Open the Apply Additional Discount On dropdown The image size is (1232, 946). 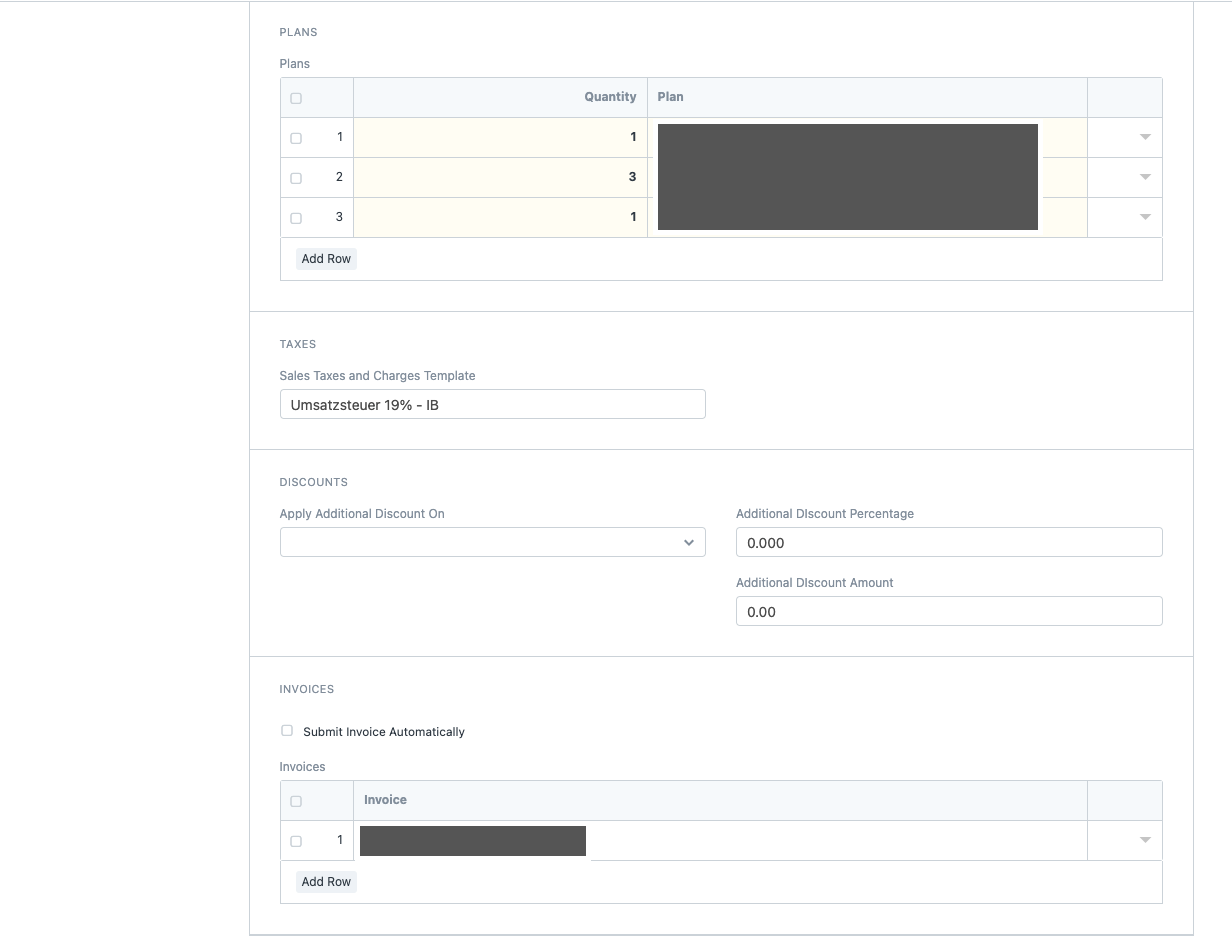point(492,542)
